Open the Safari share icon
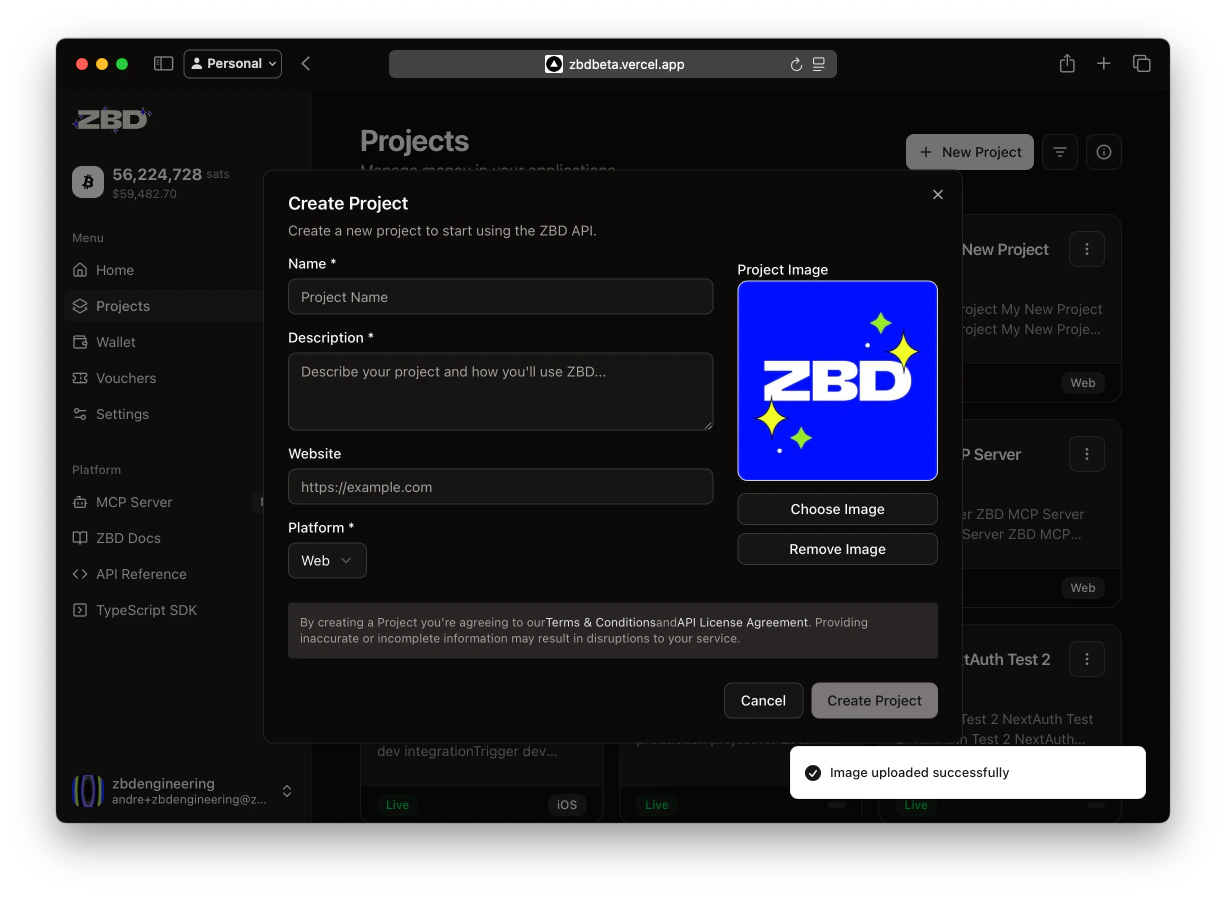 coord(1067,63)
